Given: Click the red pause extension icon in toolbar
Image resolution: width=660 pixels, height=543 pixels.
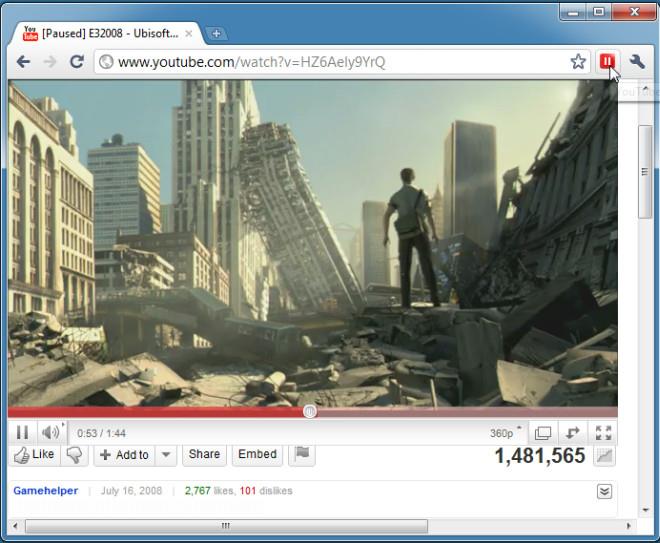Looking at the screenshot, I should point(606,62).
